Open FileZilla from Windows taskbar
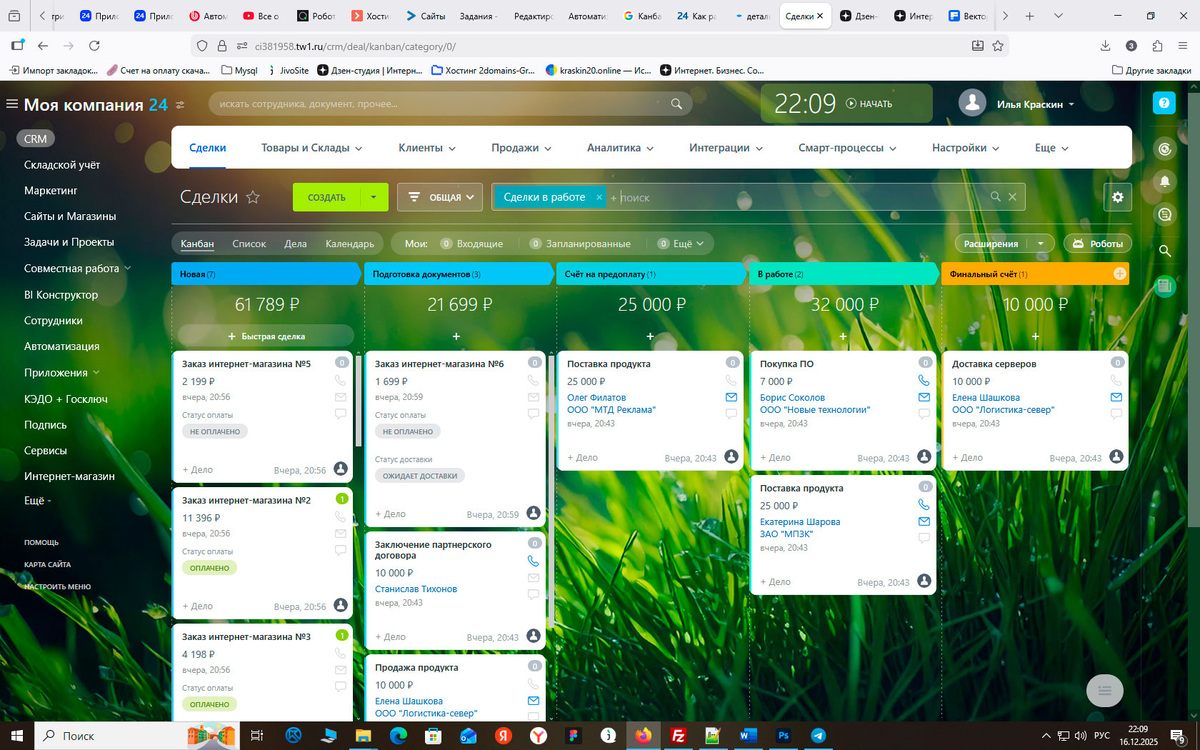1200x750 pixels. (x=678, y=735)
